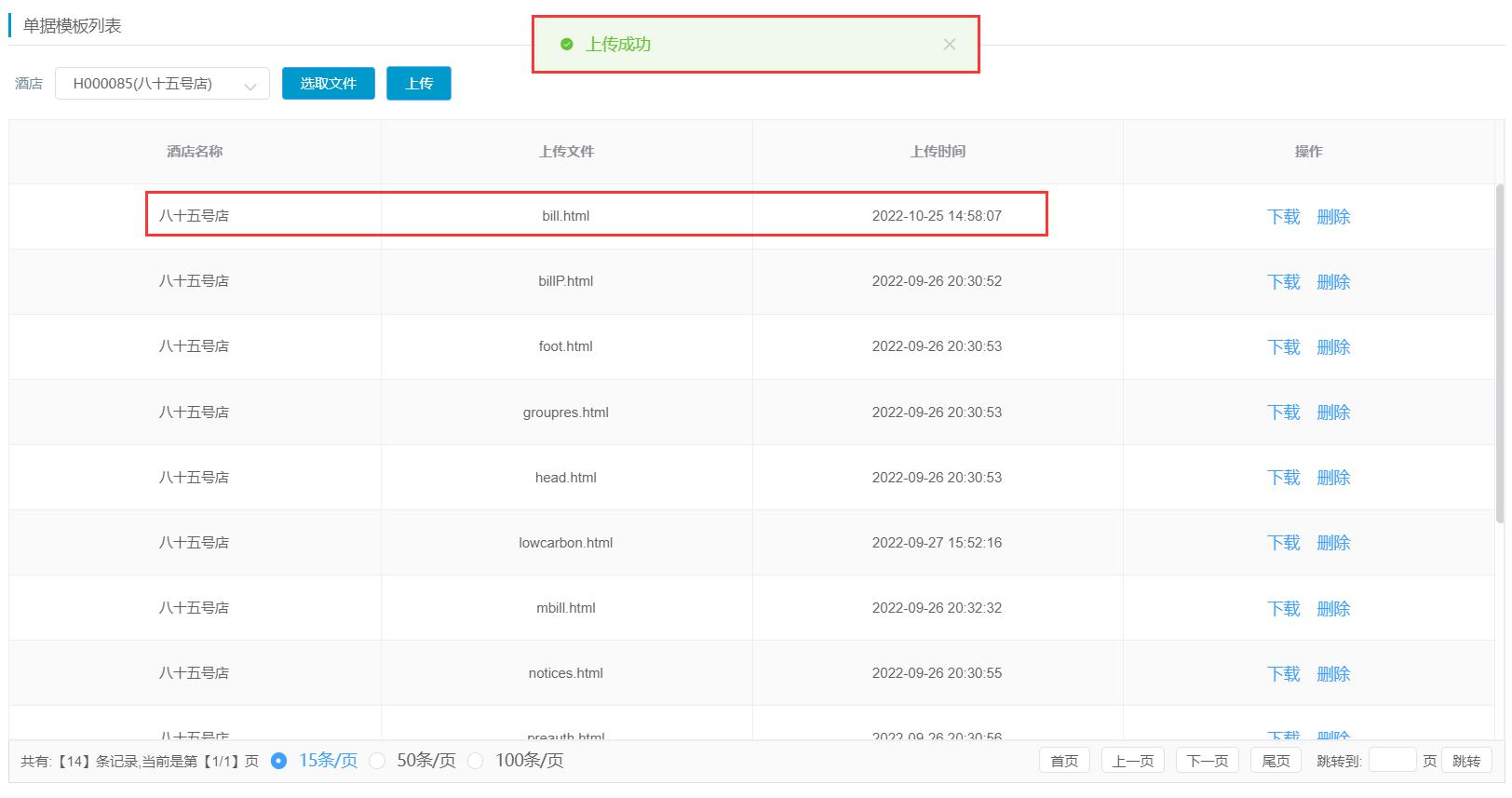Download mbill.html
This screenshot has height=798, width=1512.
(1283, 609)
